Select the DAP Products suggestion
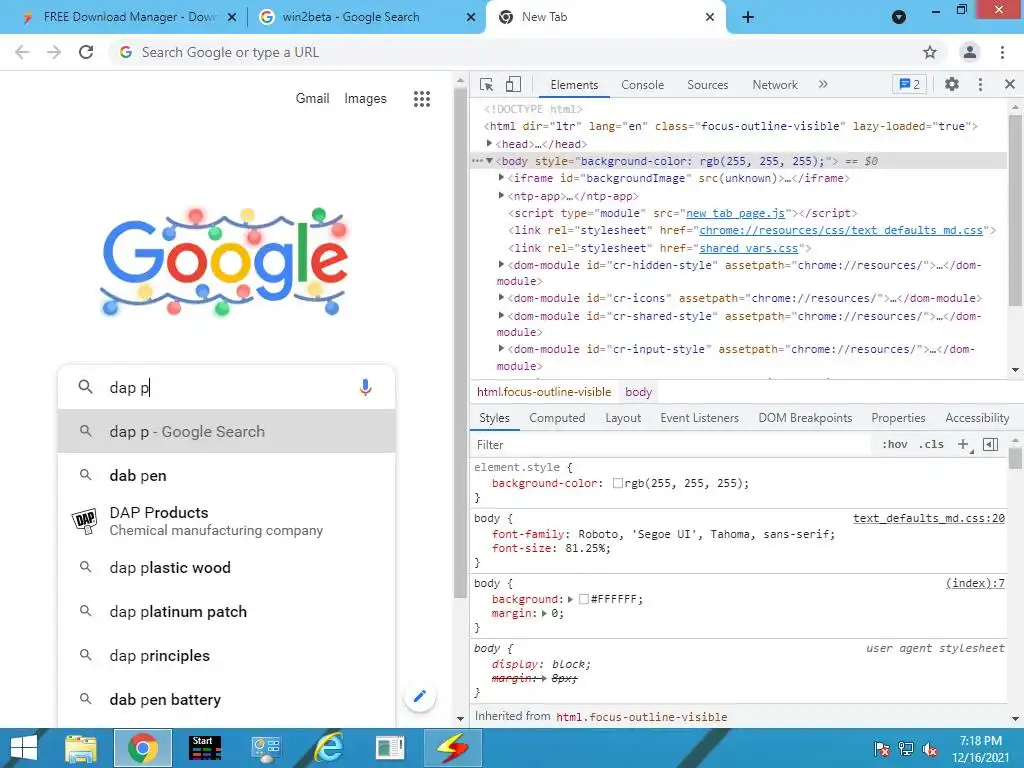Screen dimensions: 1024x768 227,521
